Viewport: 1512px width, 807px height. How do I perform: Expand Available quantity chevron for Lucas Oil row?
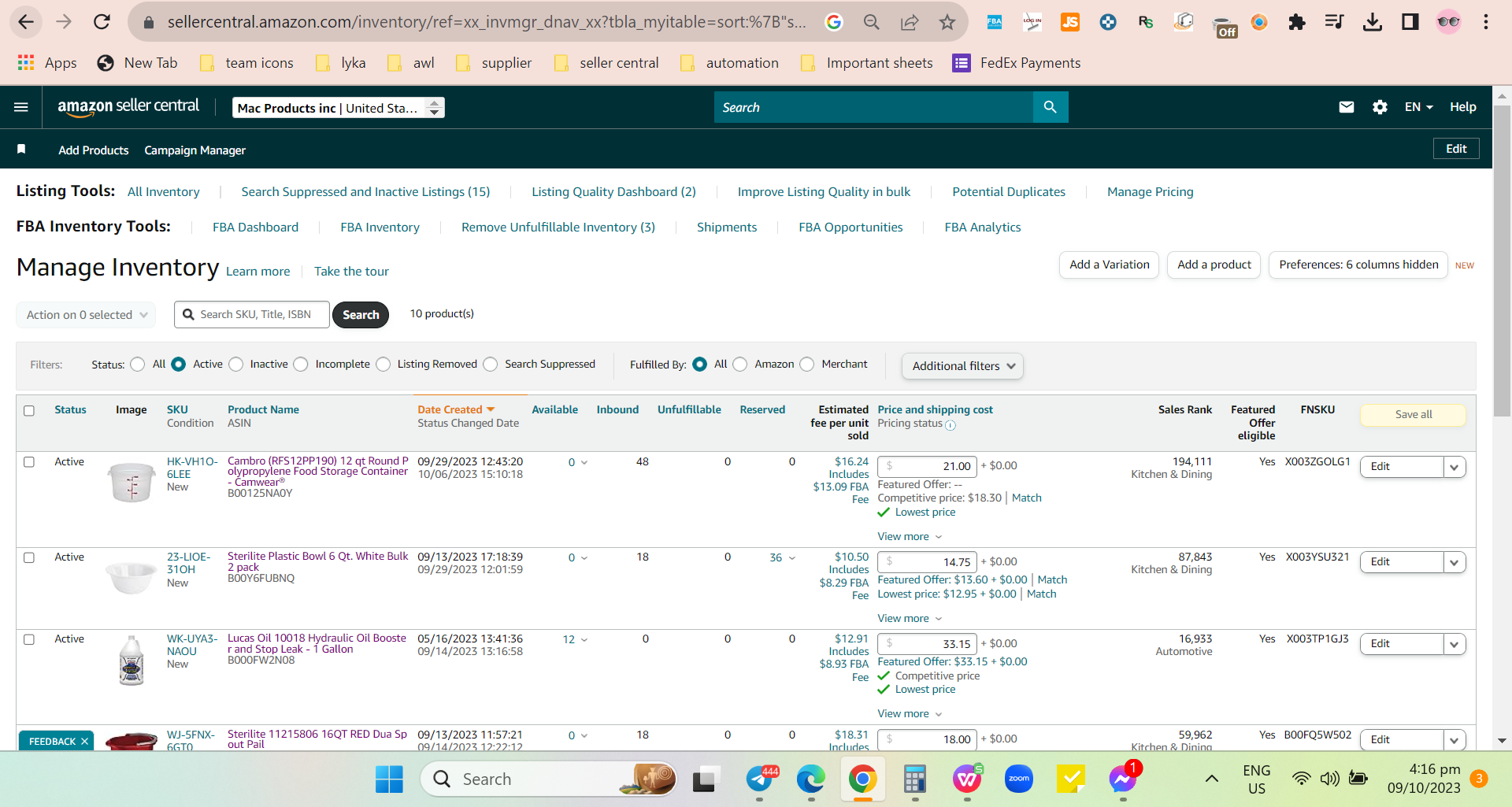pos(584,640)
